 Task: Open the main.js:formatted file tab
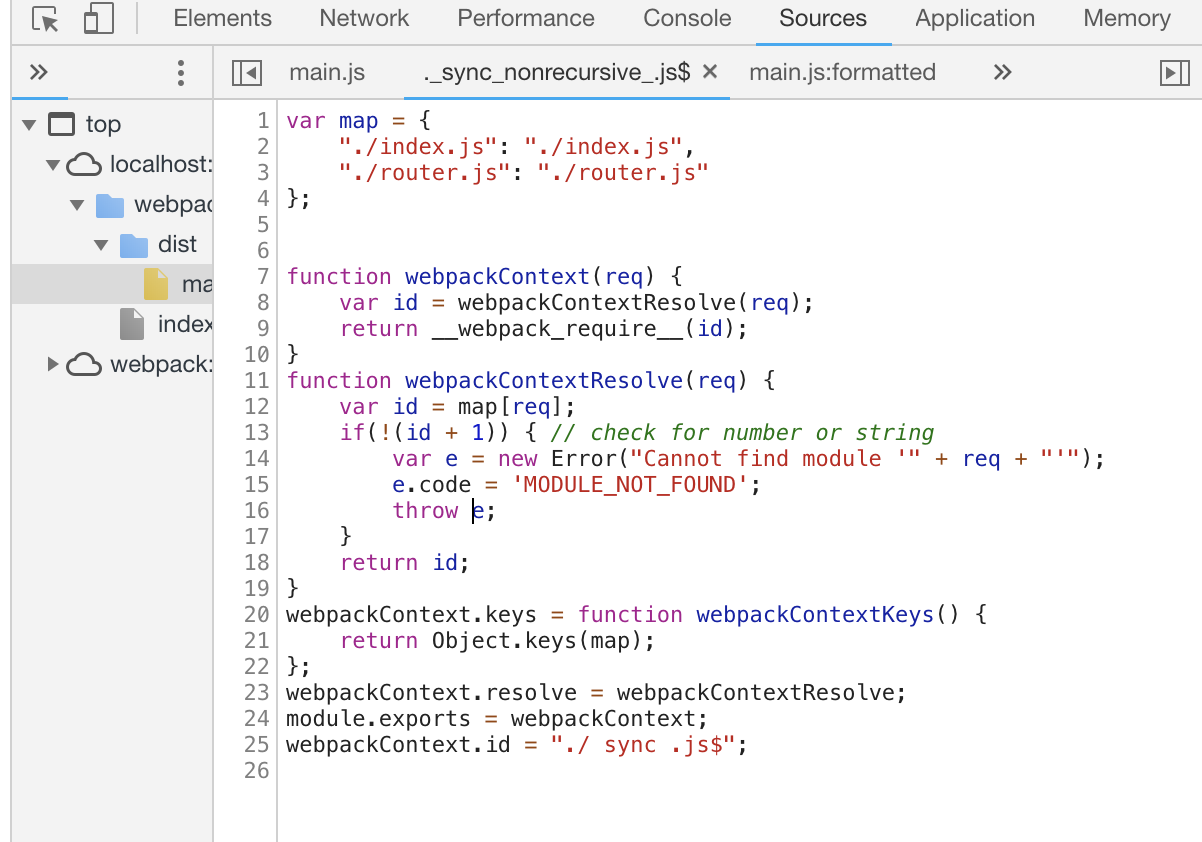(x=842, y=72)
